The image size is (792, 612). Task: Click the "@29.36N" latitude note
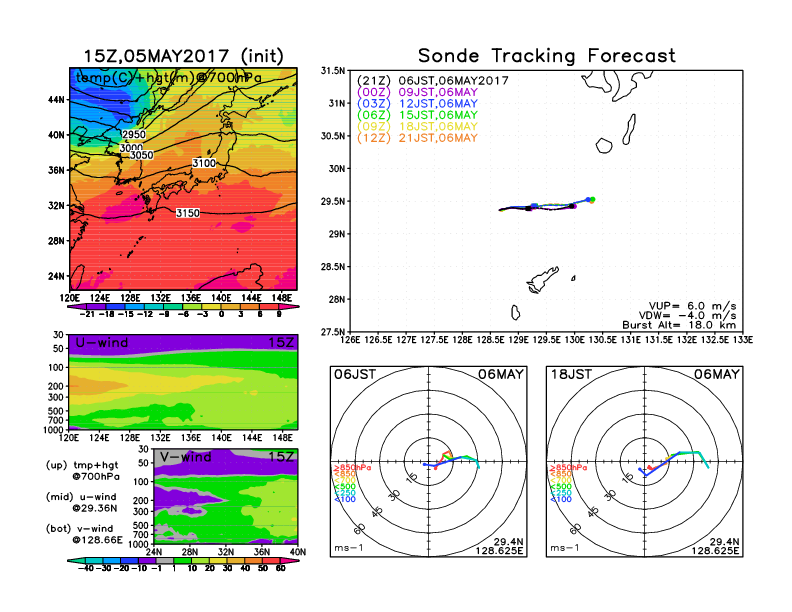click(94, 508)
